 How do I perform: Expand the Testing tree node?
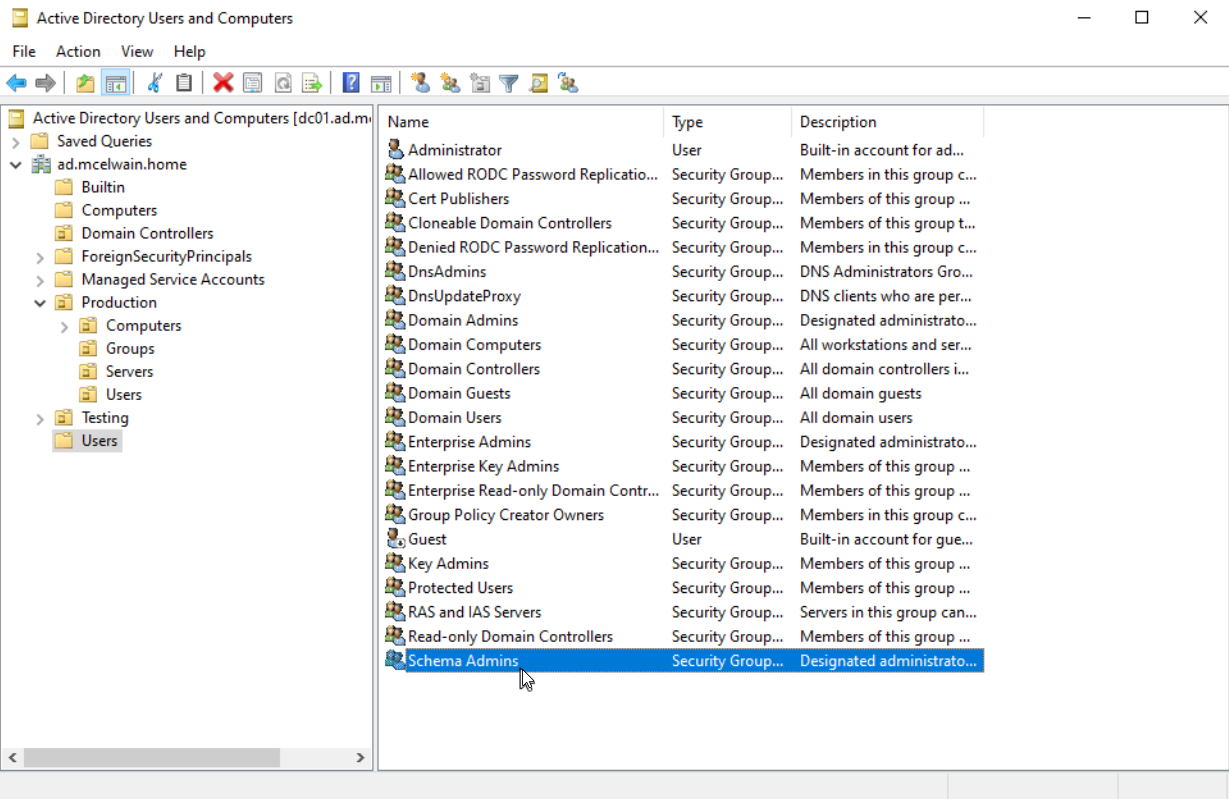(x=40, y=418)
